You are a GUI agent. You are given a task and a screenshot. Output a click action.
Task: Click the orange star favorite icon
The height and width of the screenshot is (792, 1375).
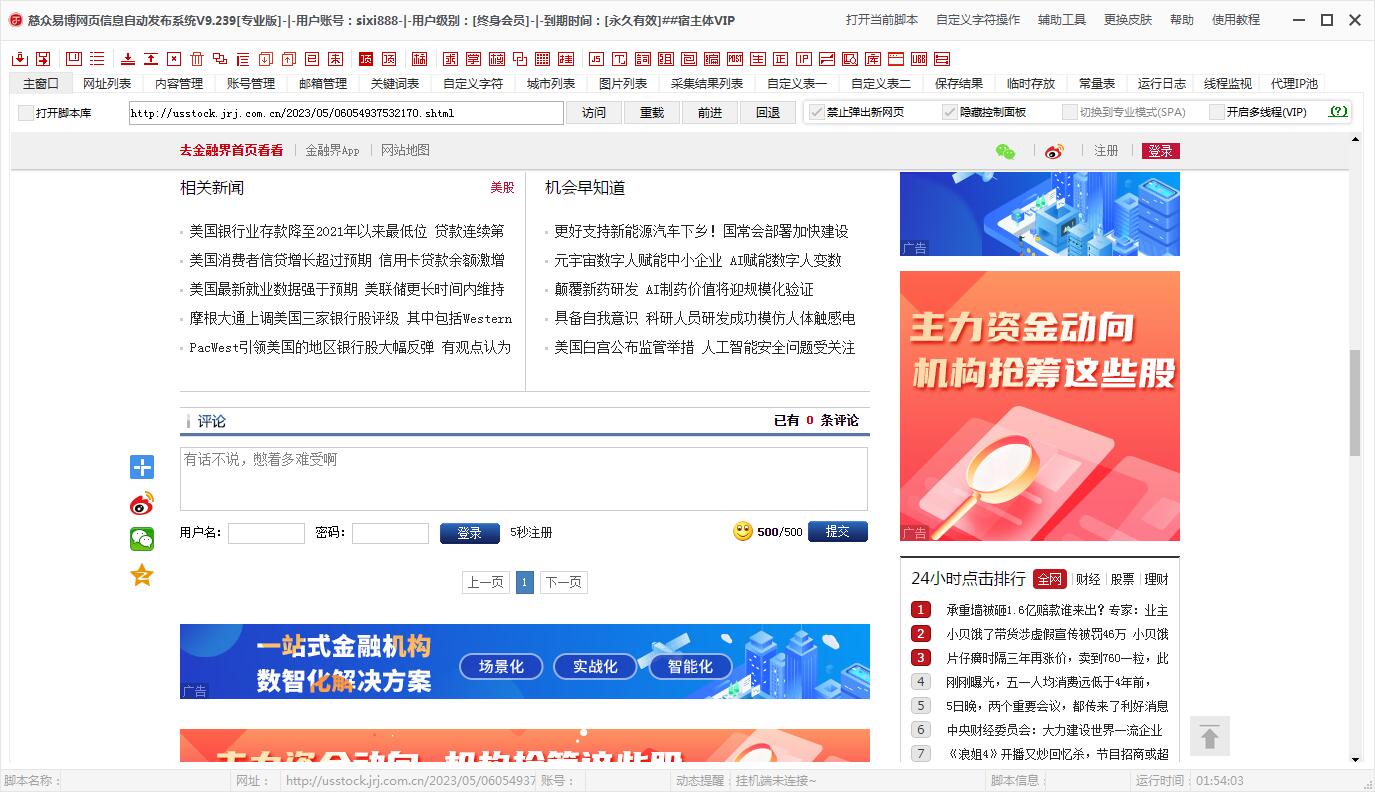click(x=142, y=575)
